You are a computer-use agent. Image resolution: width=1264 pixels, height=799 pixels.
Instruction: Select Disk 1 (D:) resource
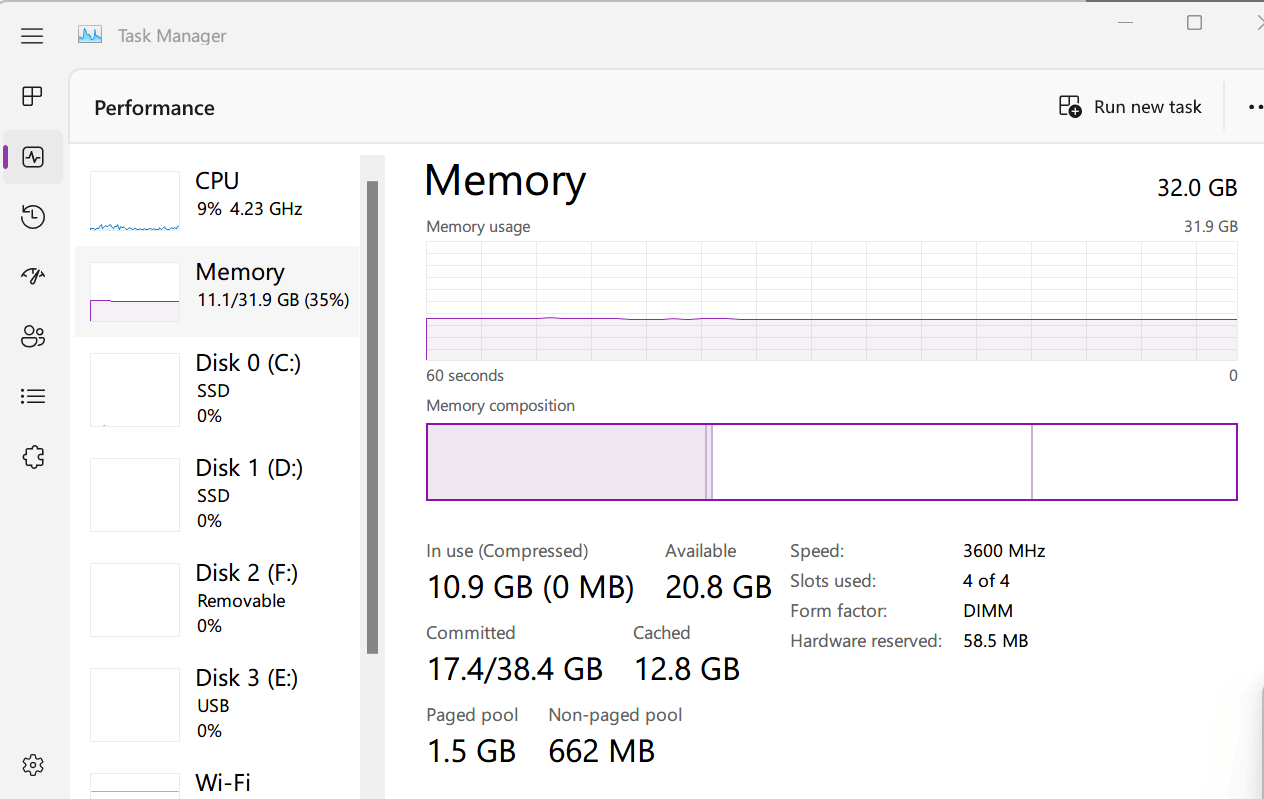216,493
